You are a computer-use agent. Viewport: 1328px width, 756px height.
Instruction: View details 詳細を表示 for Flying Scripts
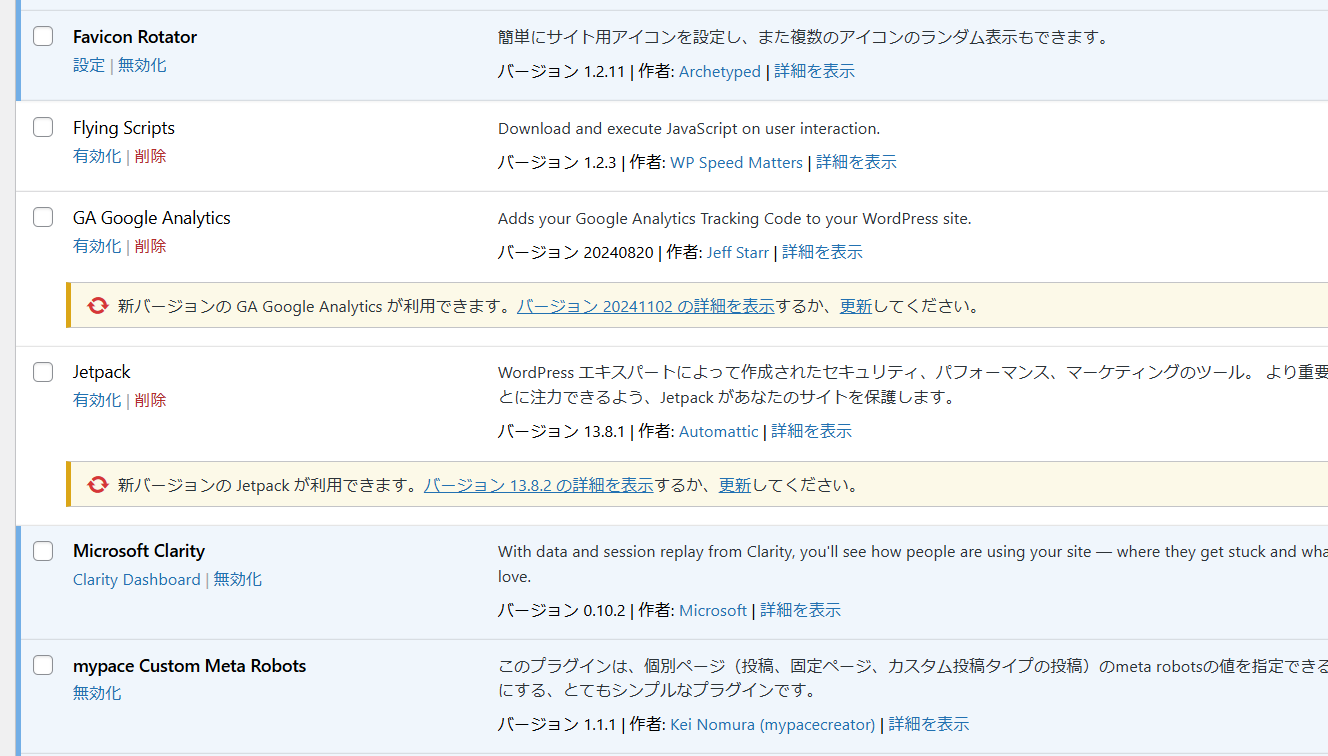(x=856, y=162)
